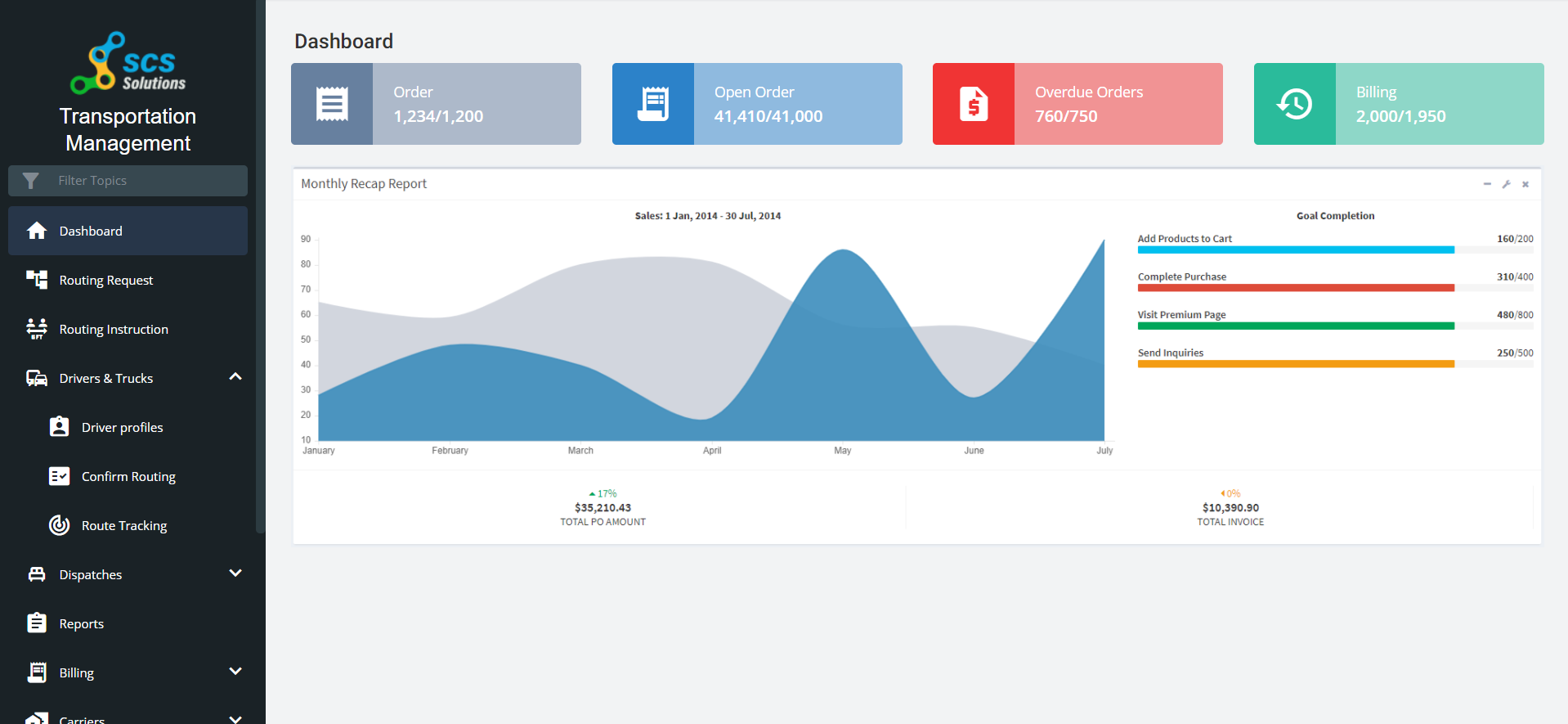Click the May label on chart axis
This screenshot has width=1568, height=724.
click(843, 451)
